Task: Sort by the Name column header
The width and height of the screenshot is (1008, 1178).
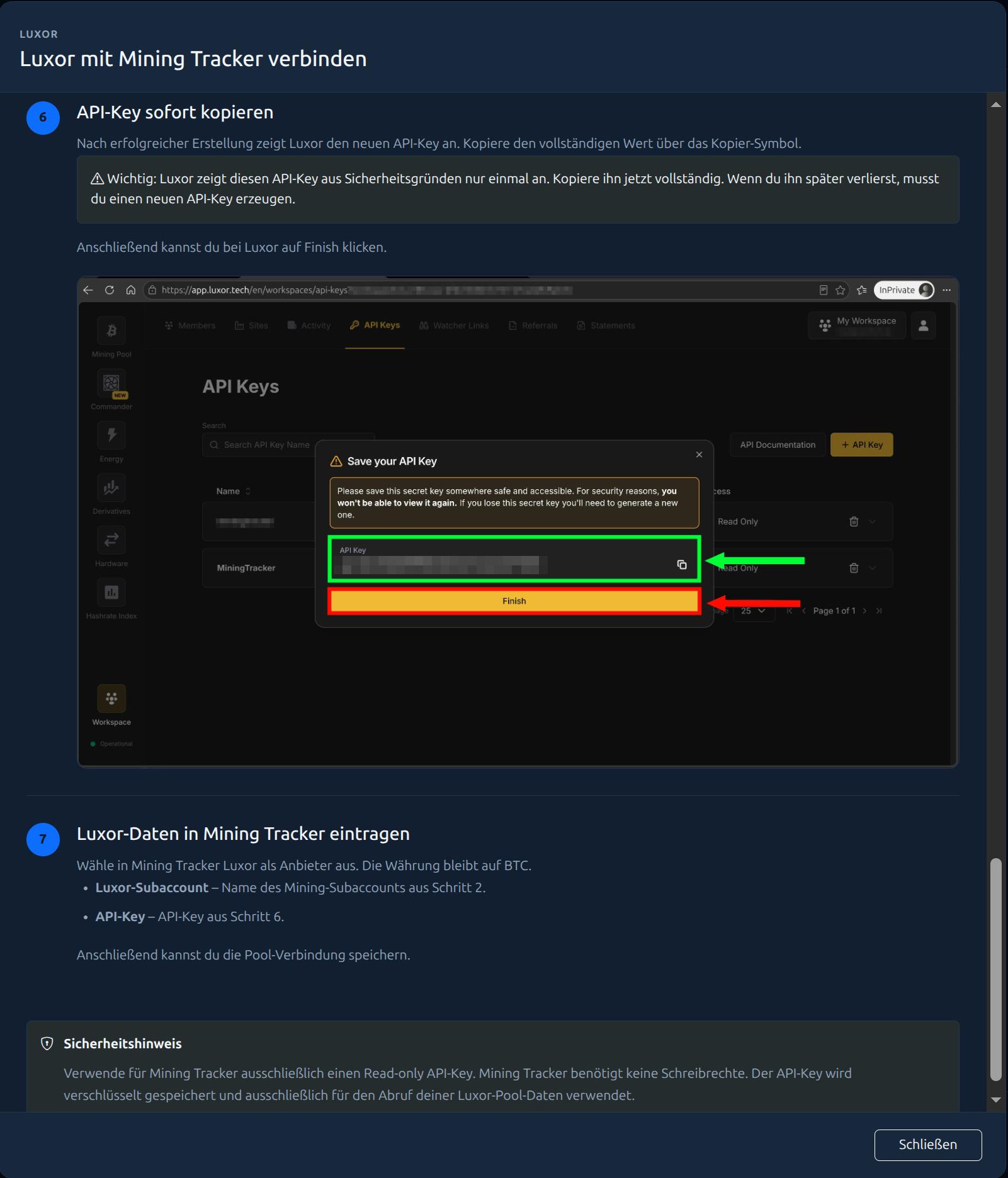Action: pyautogui.click(x=234, y=491)
